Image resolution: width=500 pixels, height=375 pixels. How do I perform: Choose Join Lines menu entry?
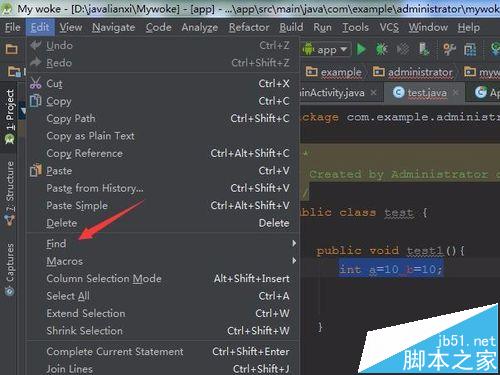(163, 369)
